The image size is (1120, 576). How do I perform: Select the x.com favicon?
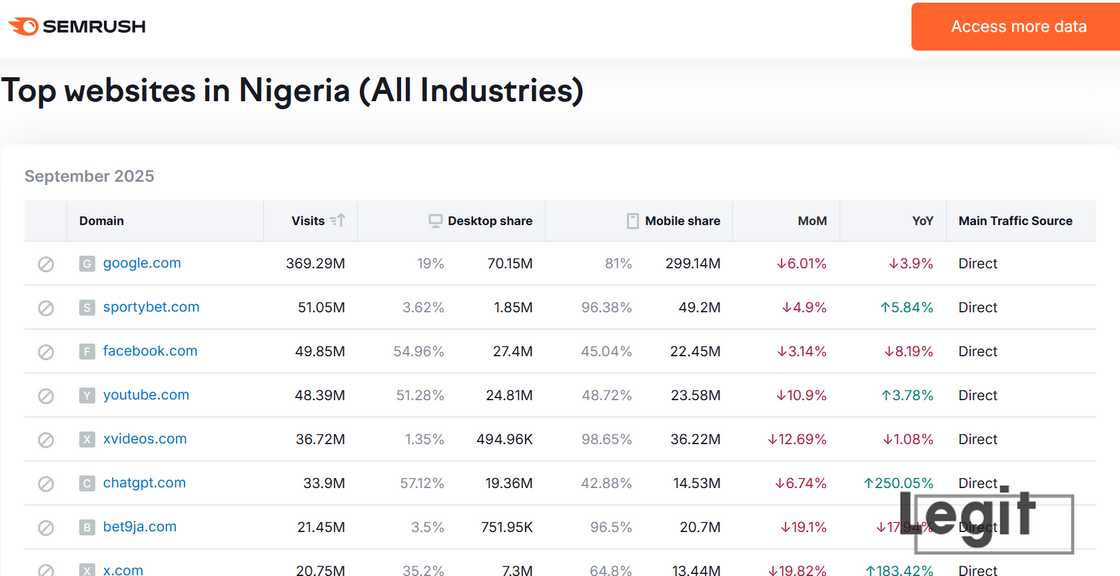click(86, 570)
